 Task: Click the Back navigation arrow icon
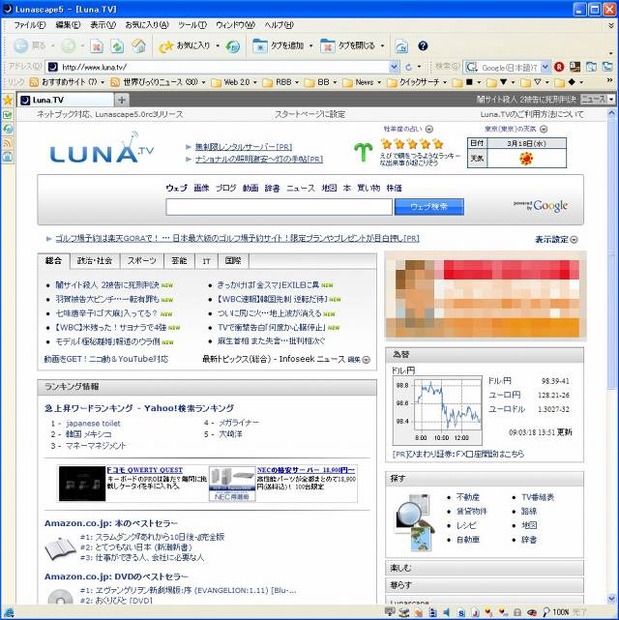(21, 46)
